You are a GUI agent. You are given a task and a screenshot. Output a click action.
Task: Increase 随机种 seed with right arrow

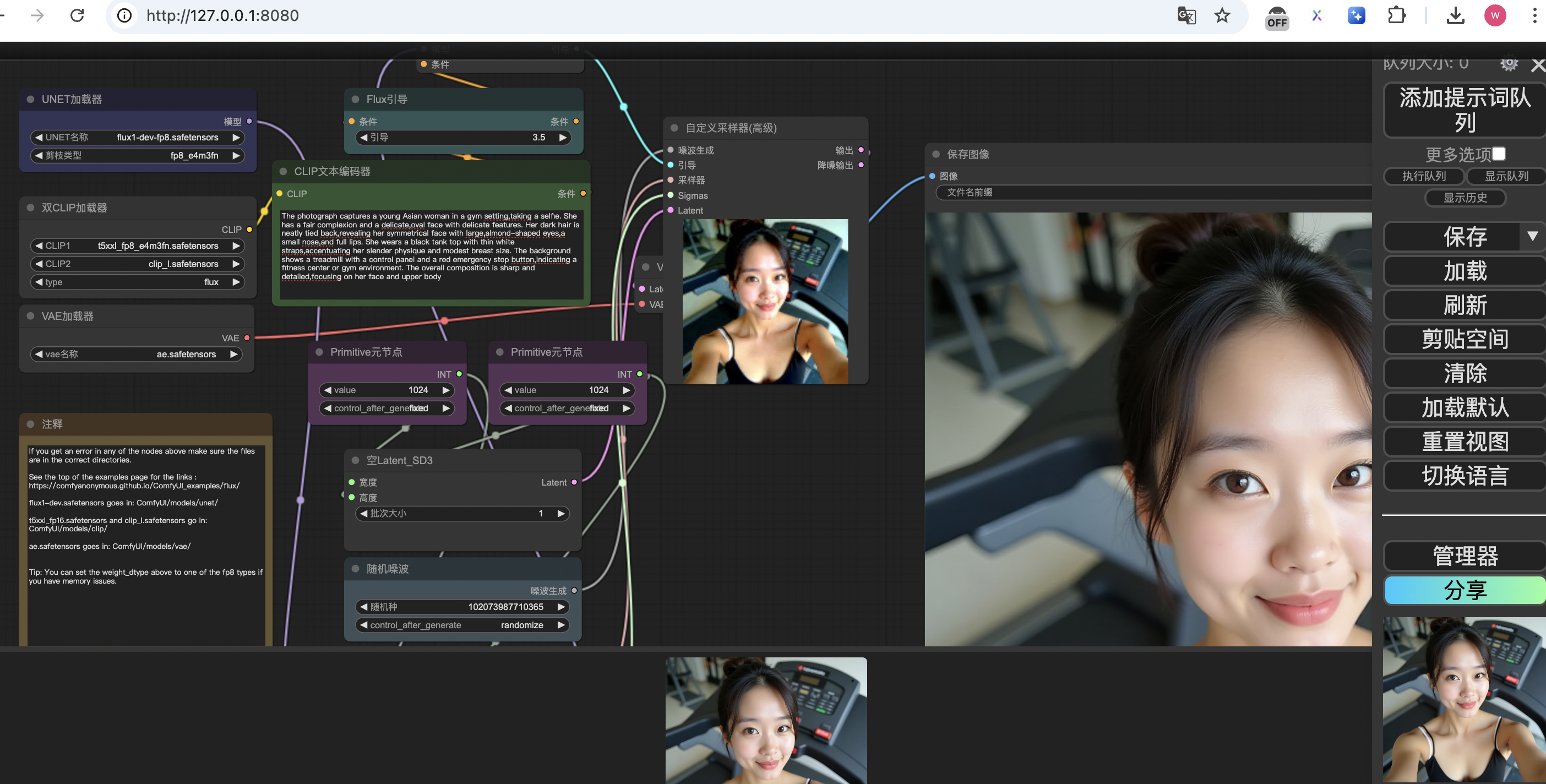pos(561,607)
